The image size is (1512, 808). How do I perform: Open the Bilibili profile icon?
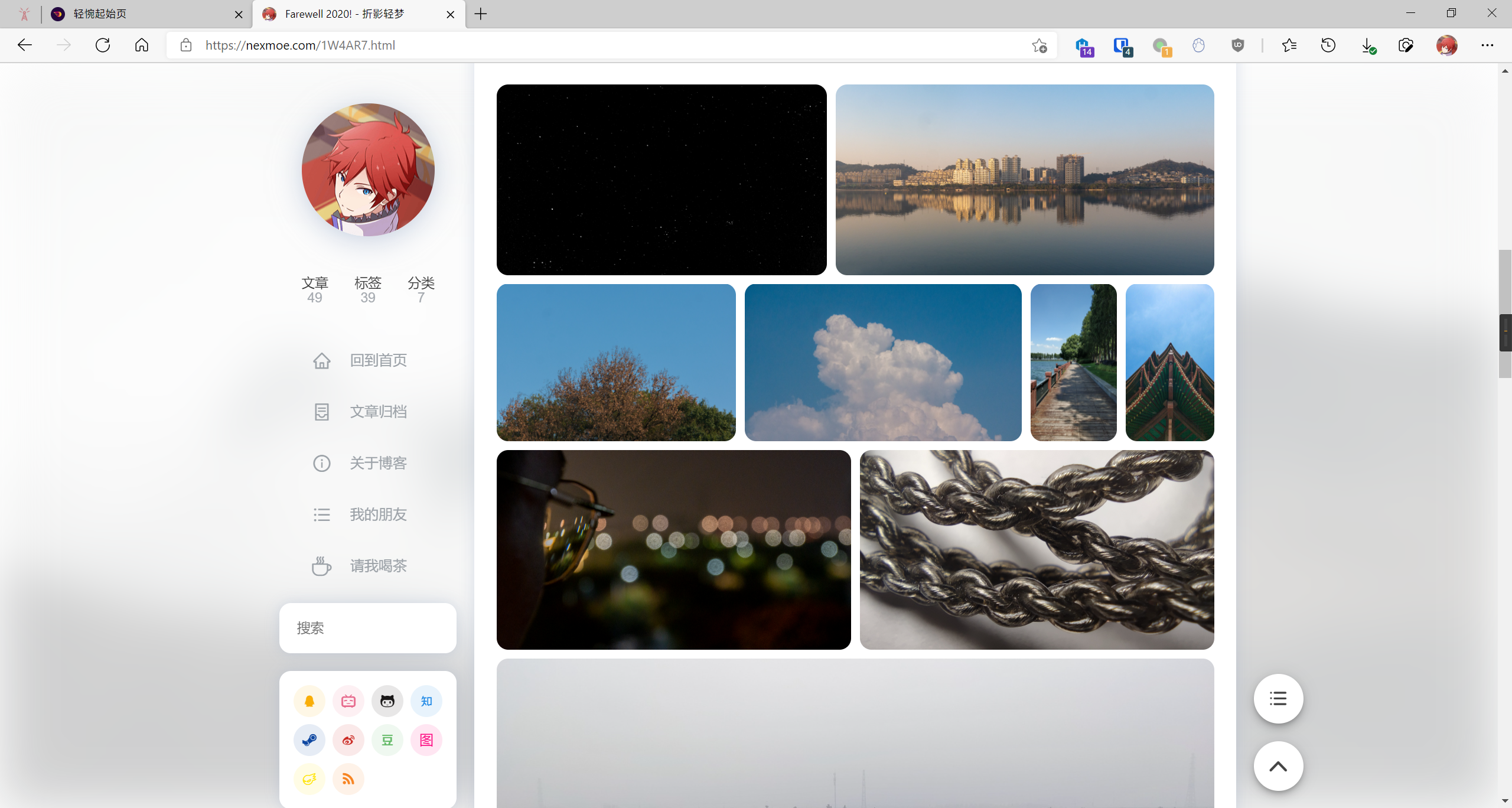(x=348, y=701)
